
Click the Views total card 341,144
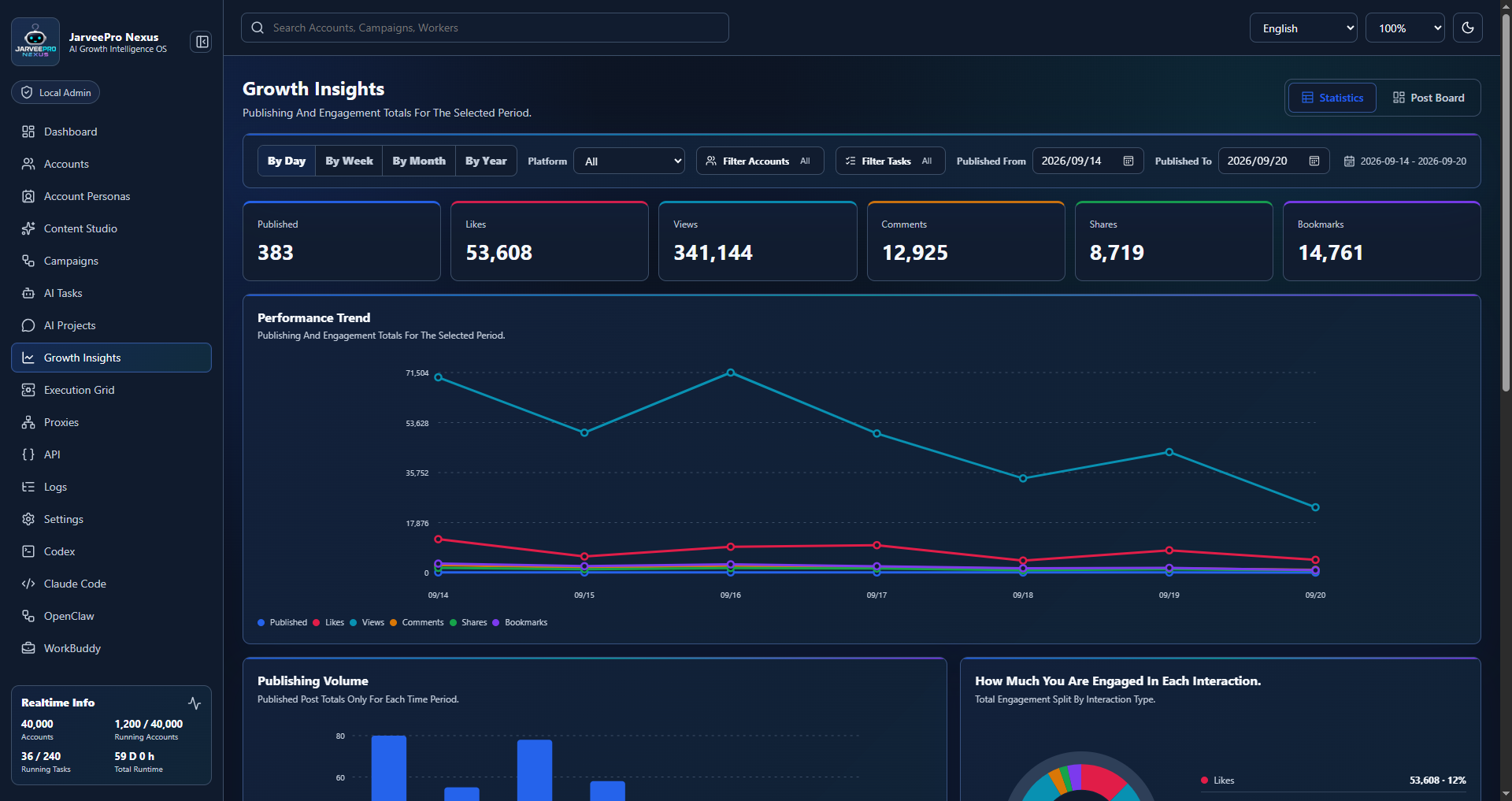(758, 241)
